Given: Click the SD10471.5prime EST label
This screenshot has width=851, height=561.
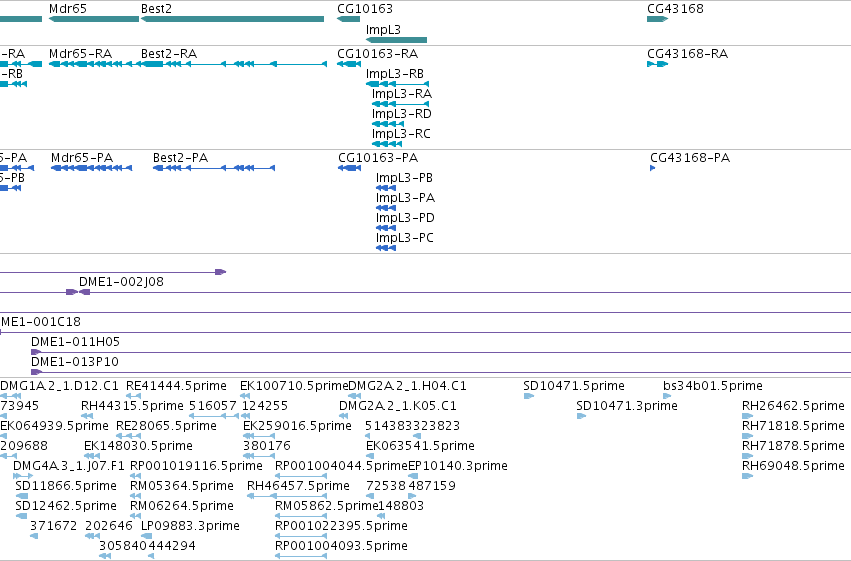Looking at the screenshot, I should pyautogui.click(x=574, y=386).
